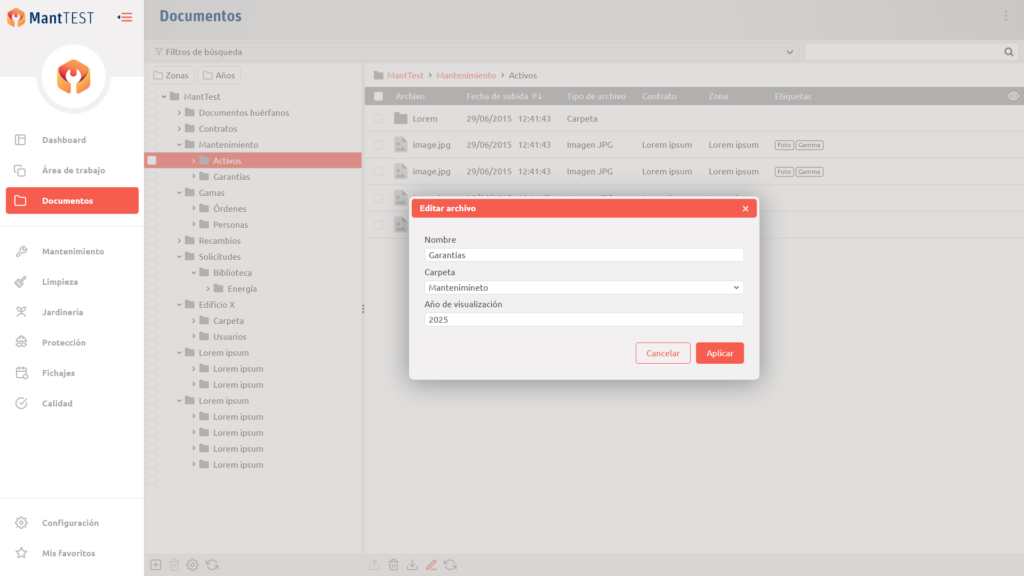The image size is (1024, 576).
Task: Check the select-all checkbox in Archivo header
Action: [x=378, y=97]
